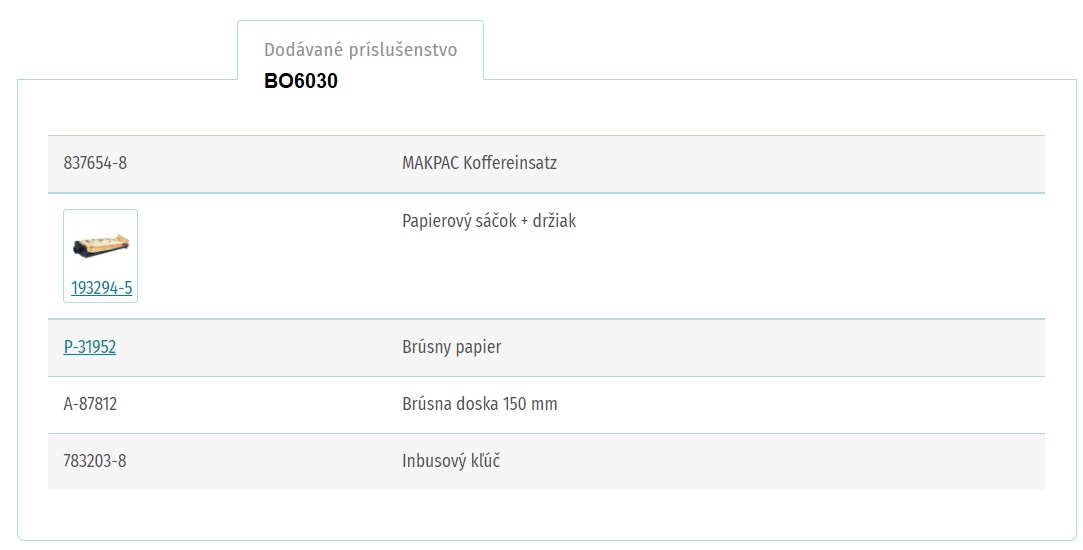Click the Brúsna doska 150 mm description
This screenshot has height=550, width=1083.
click(x=479, y=404)
